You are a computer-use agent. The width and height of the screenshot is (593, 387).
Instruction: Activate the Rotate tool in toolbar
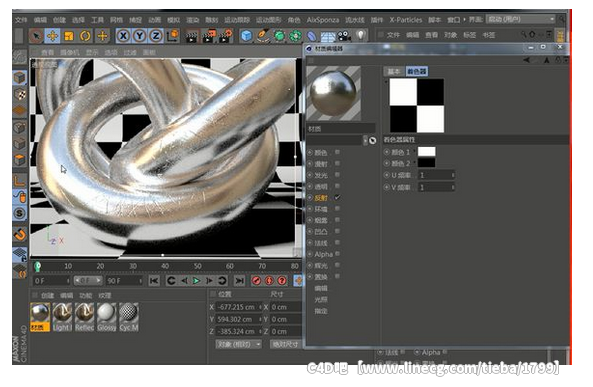[x=85, y=36]
